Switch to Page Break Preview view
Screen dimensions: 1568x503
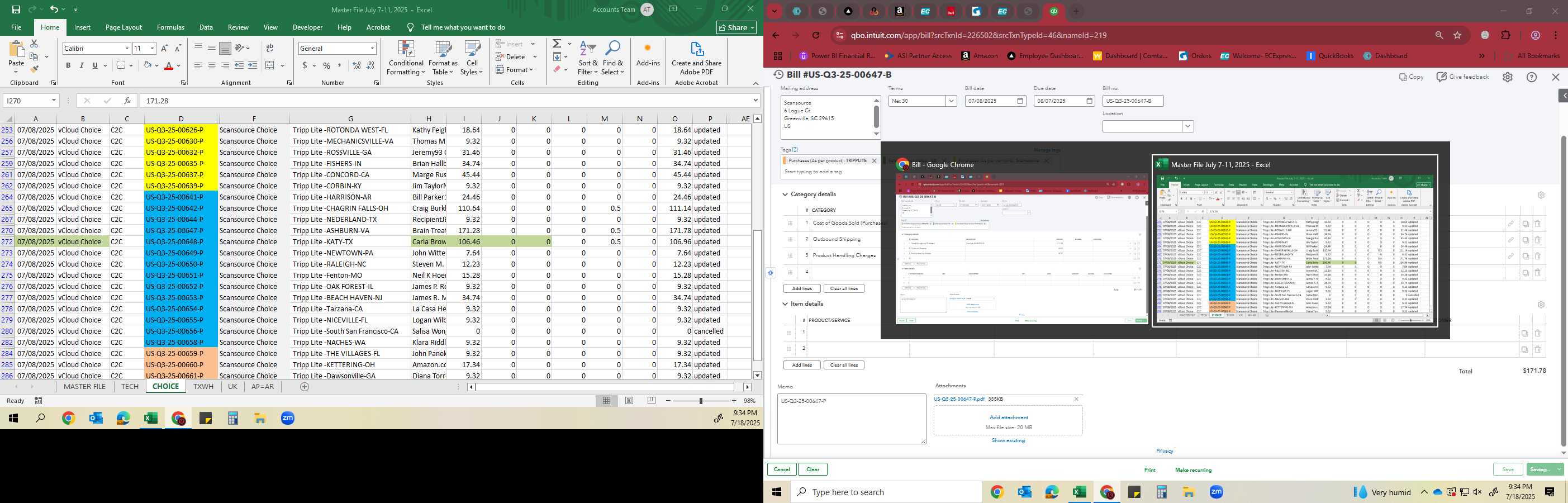pyautogui.click(x=652, y=401)
